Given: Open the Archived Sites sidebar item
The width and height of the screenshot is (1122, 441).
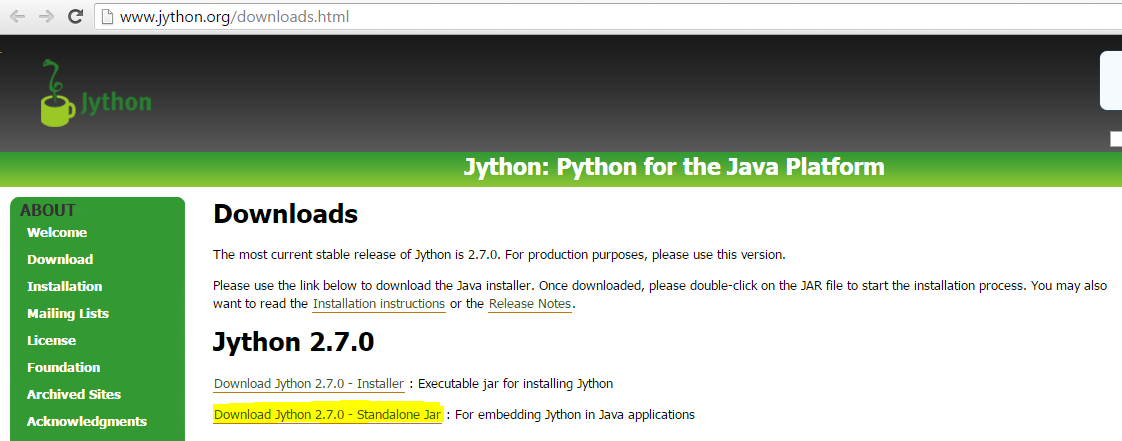Looking at the screenshot, I should tap(74, 394).
